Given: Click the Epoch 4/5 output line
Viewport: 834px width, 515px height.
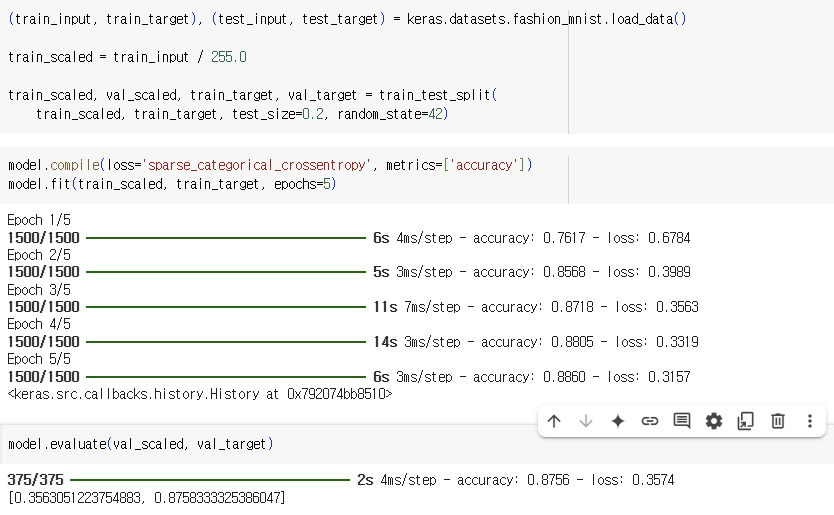Looking at the screenshot, I should pos(39,324).
